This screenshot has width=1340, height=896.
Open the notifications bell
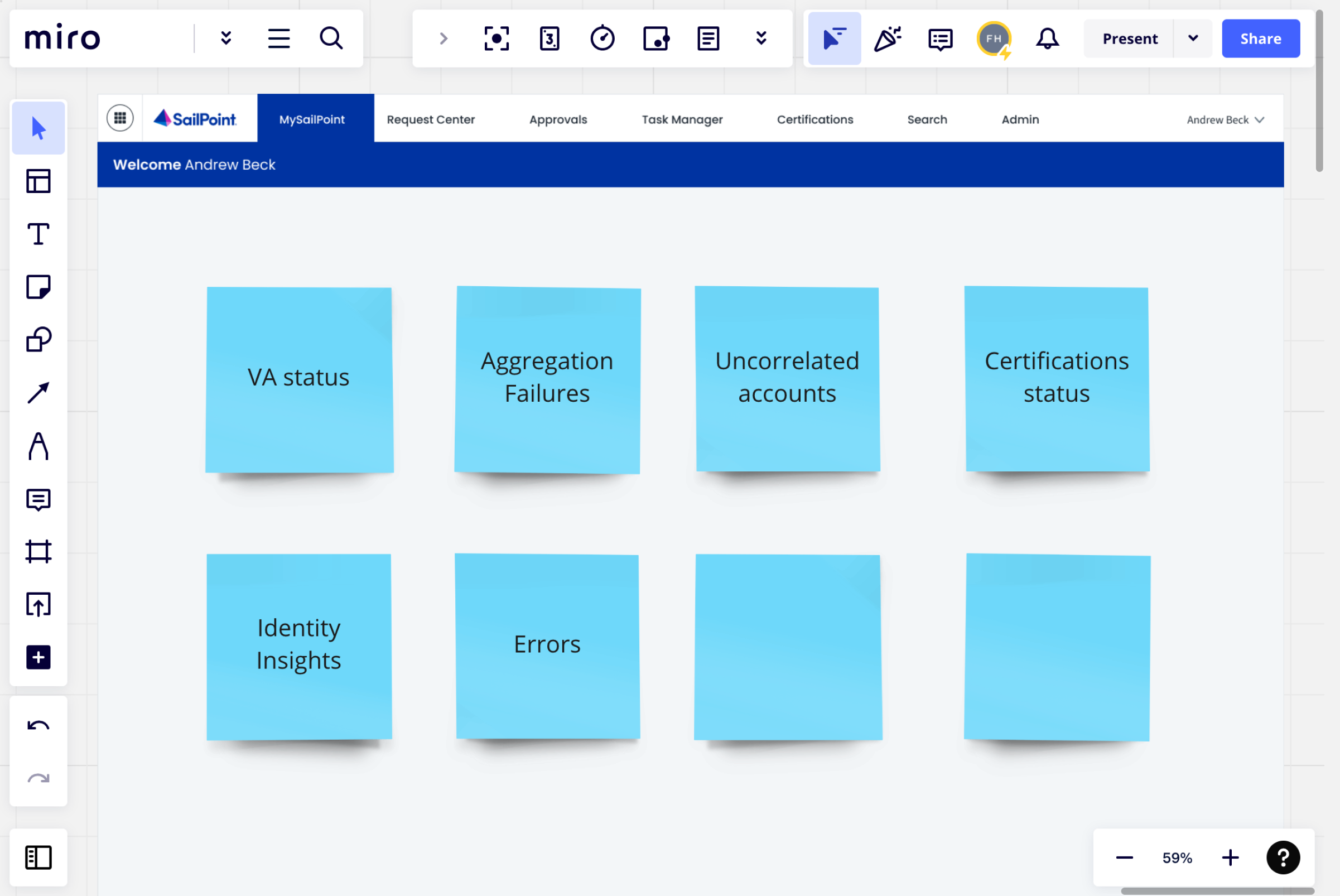coord(1047,38)
